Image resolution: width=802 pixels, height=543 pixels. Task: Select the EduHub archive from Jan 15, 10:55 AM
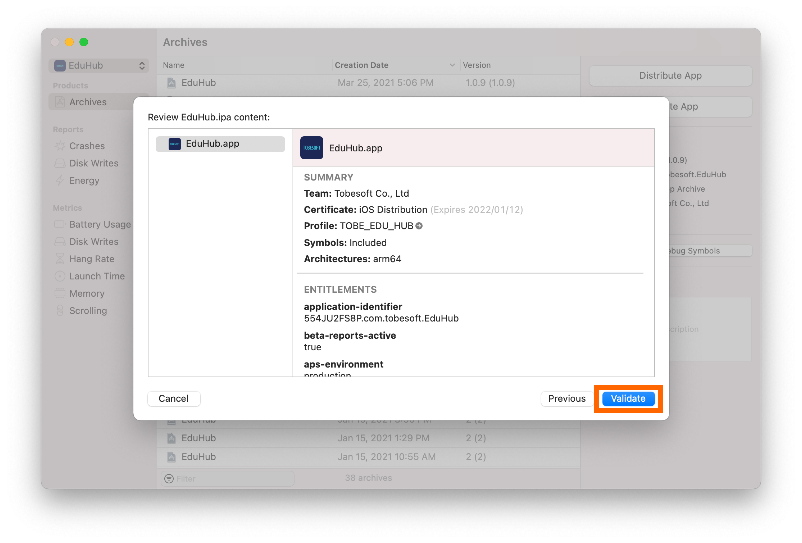(368, 457)
